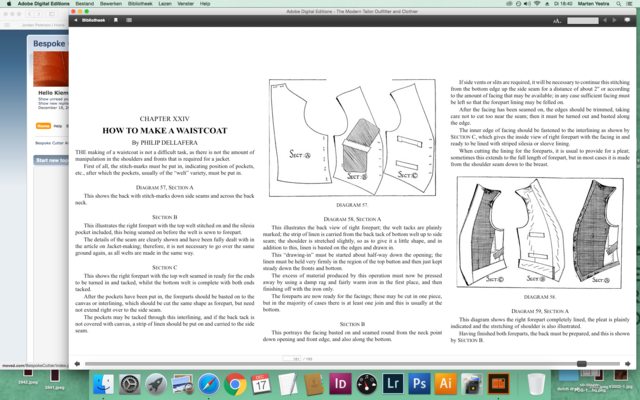
Task: Open the text size (AA) control
Action: point(557,20)
